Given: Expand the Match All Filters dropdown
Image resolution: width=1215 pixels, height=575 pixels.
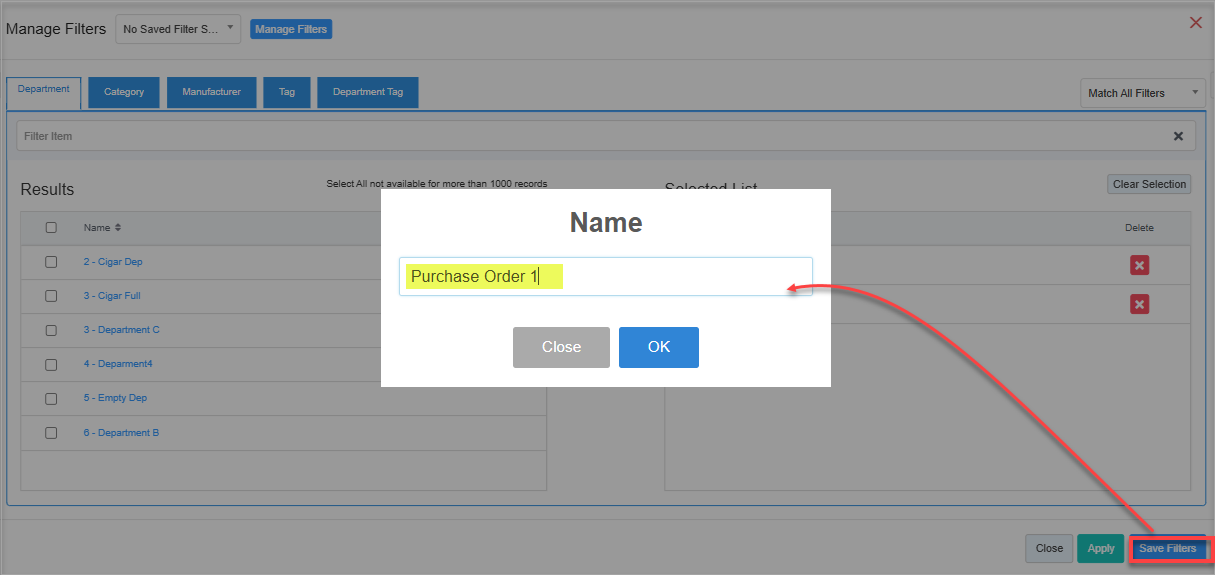Looking at the screenshot, I should pos(1143,93).
